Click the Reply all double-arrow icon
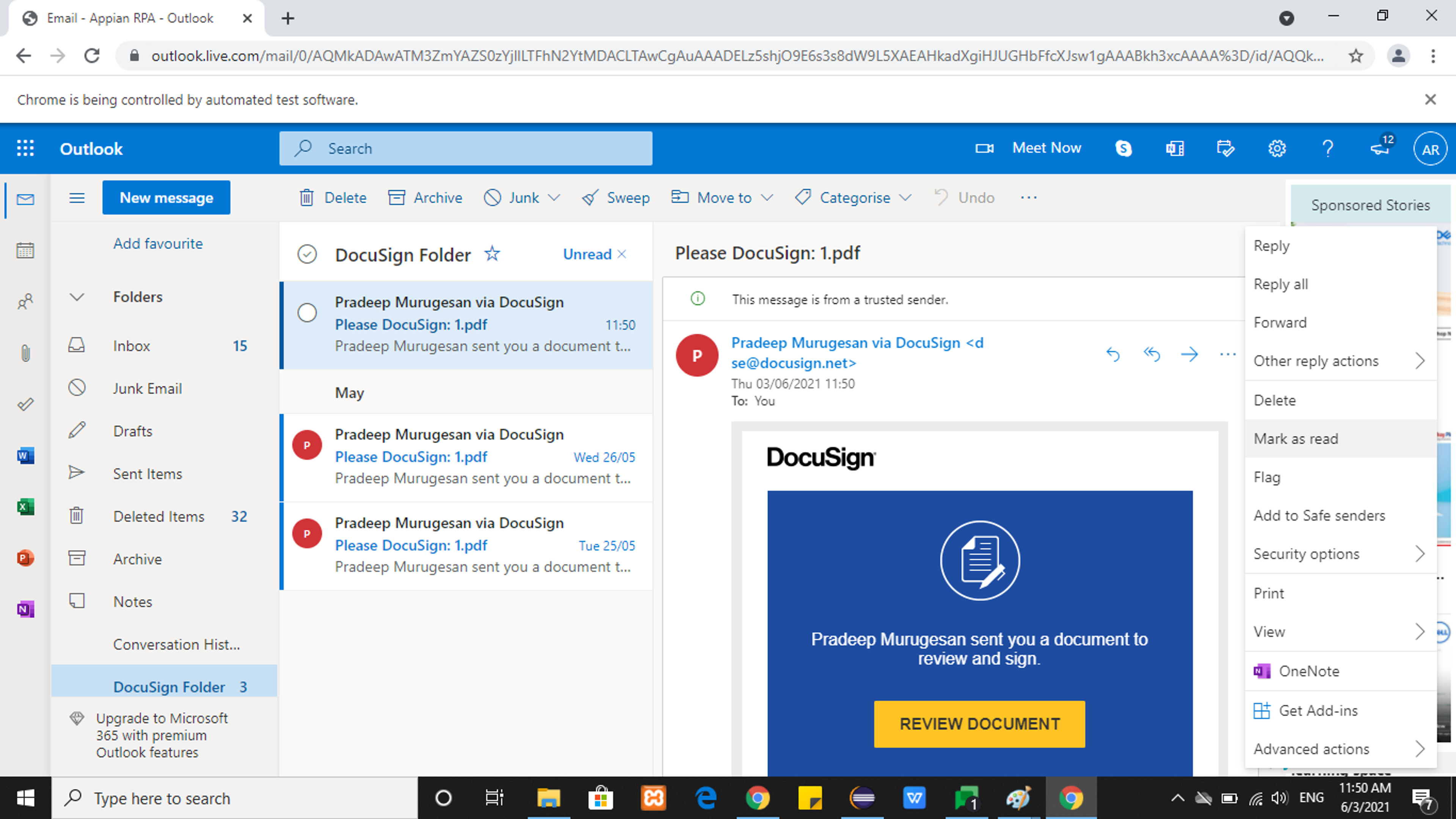 tap(1152, 354)
